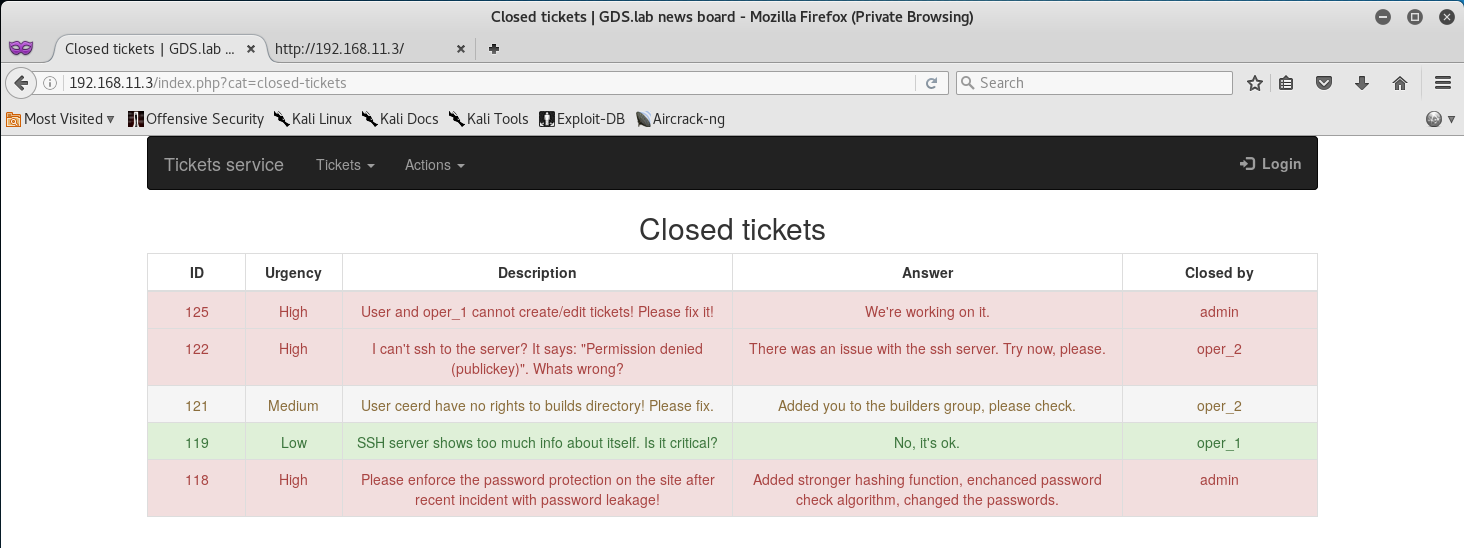Click the Pocket save icon
The image size is (1464, 548).
[1324, 83]
